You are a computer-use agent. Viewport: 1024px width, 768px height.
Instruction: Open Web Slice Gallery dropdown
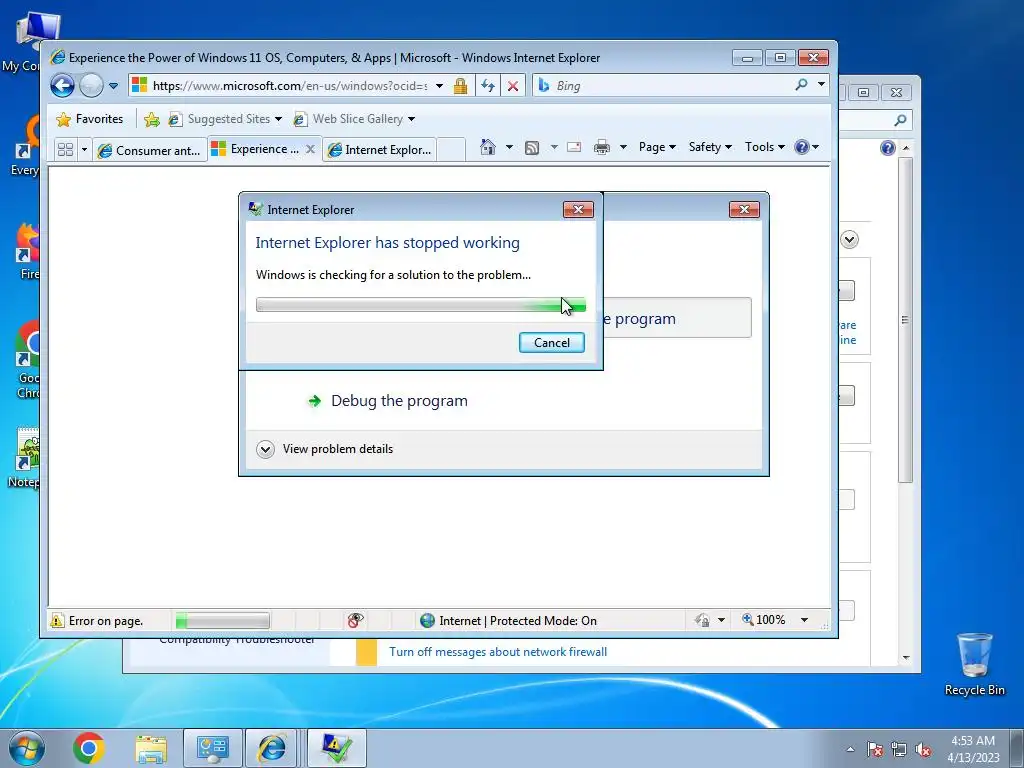(x=354, y=119)
